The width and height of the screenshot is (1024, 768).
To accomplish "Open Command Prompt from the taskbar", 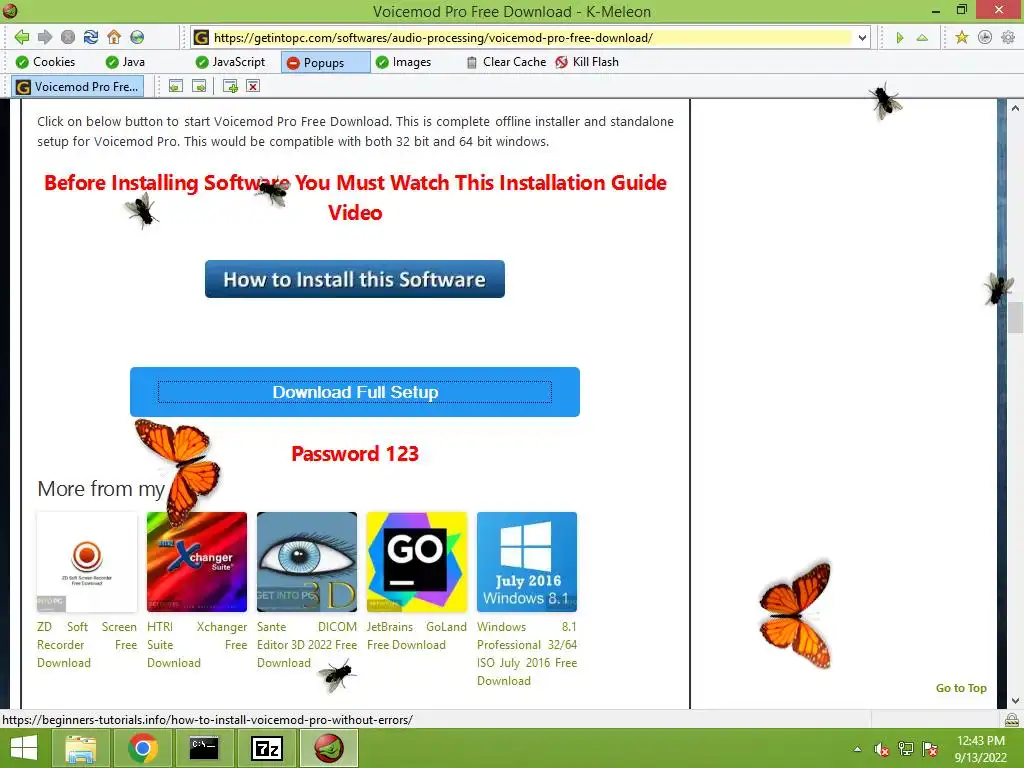I will tap(204, 748).
